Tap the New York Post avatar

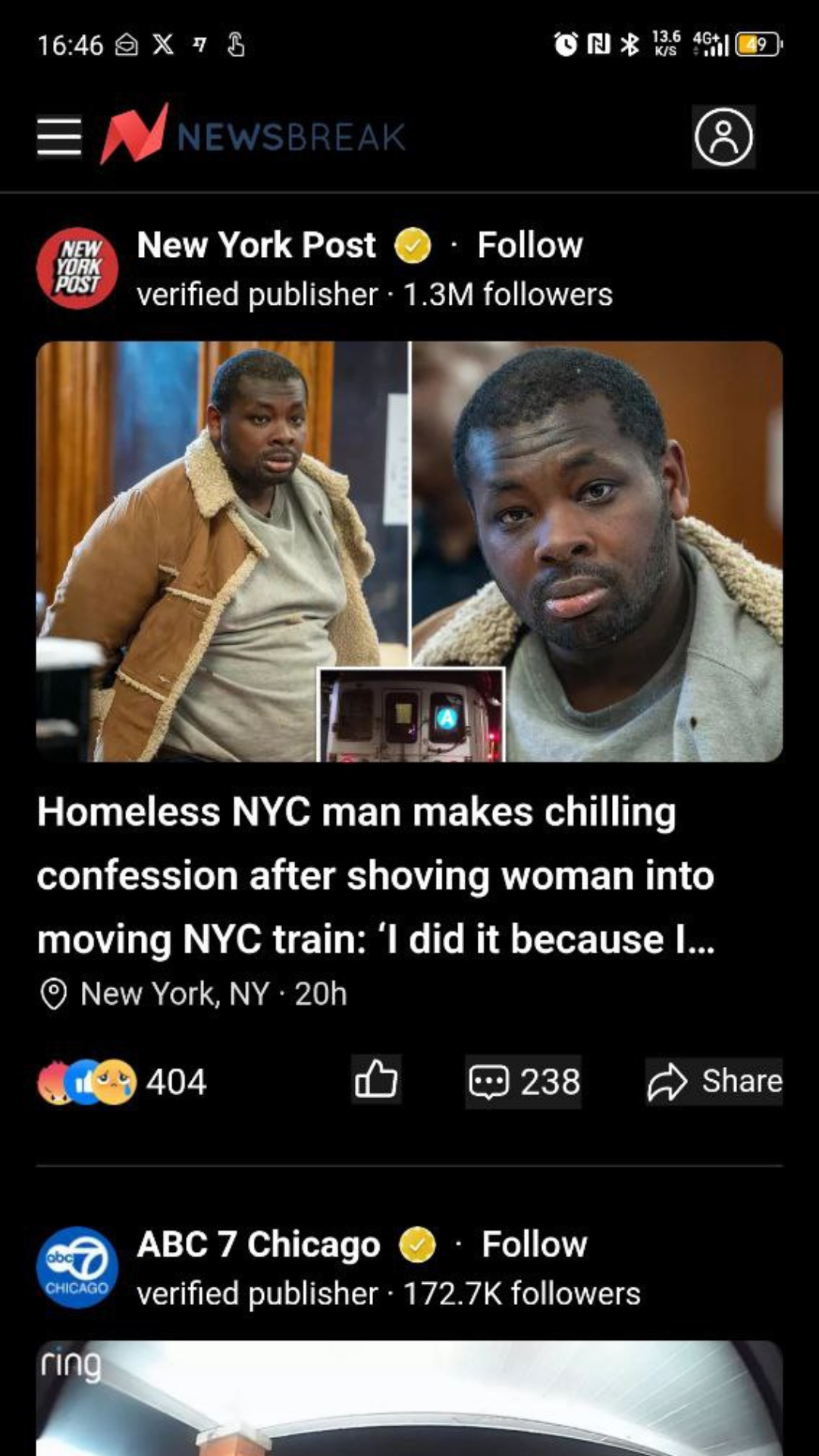click(x=77, y=268)
